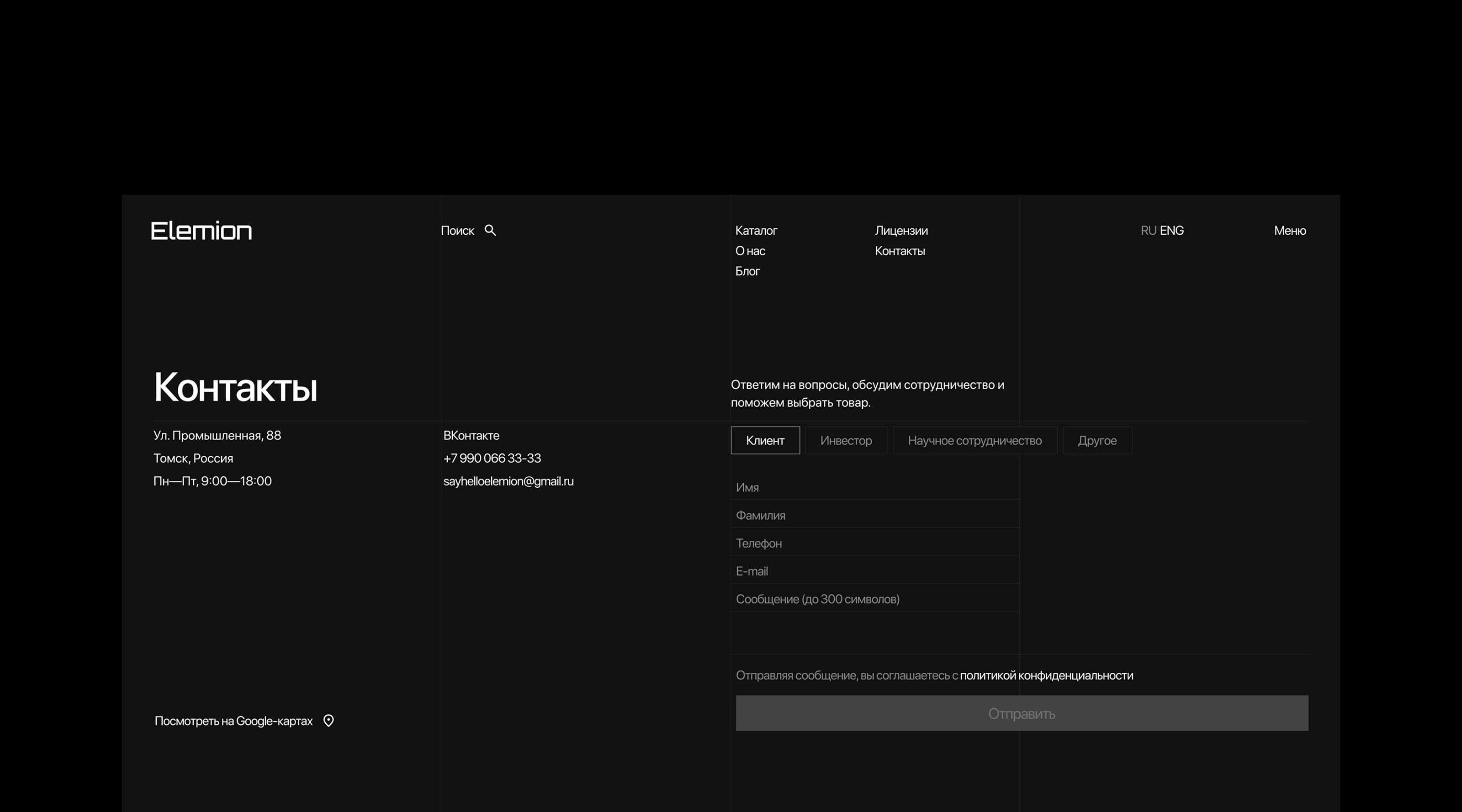This screenshot has height=812, width=1462.
Task: Select the Клиент option
Action: point(765,440)
